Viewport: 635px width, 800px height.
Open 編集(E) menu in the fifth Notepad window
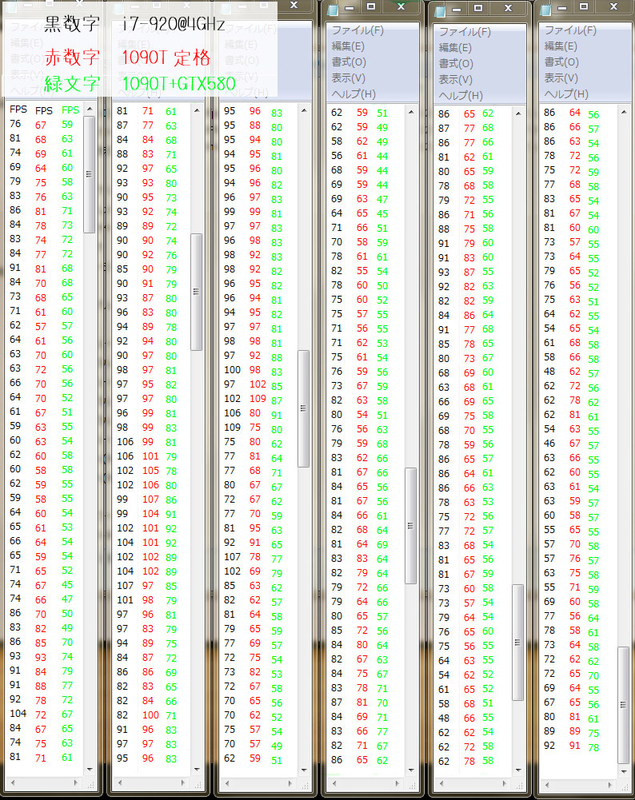tap(455, 47)
